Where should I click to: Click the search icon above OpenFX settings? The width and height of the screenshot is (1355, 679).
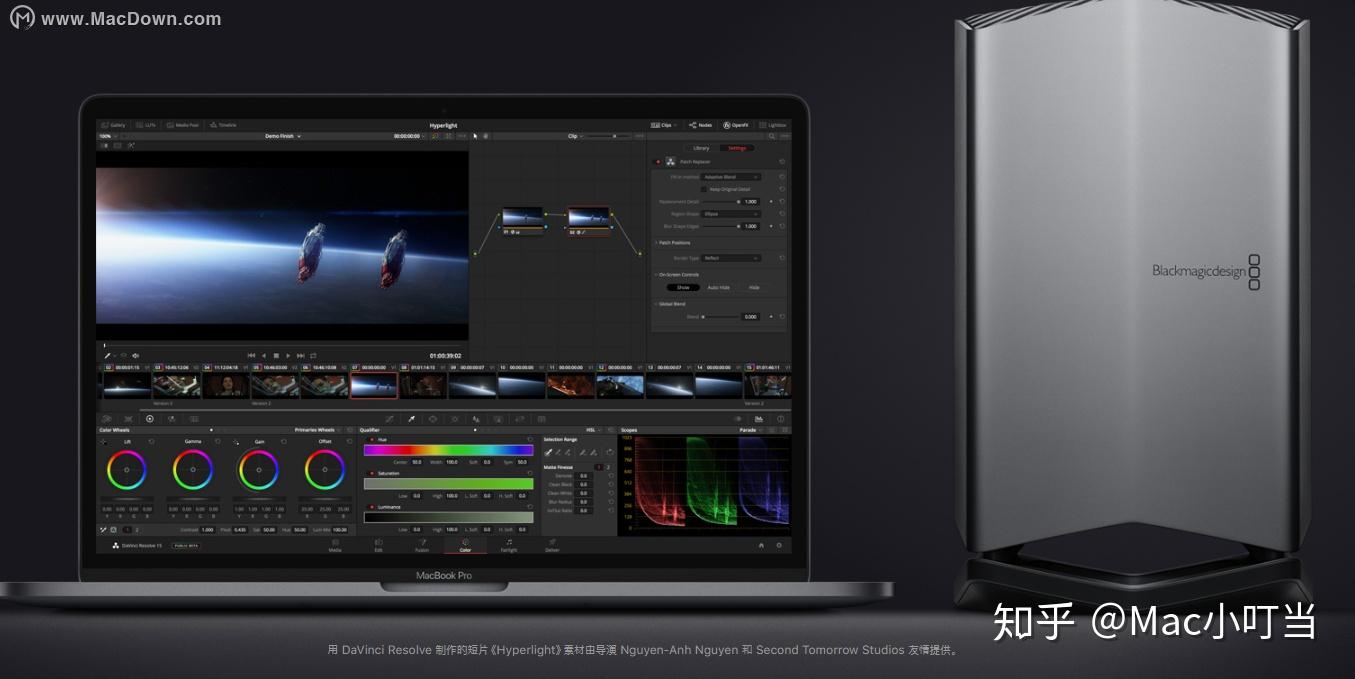(773, 136)
